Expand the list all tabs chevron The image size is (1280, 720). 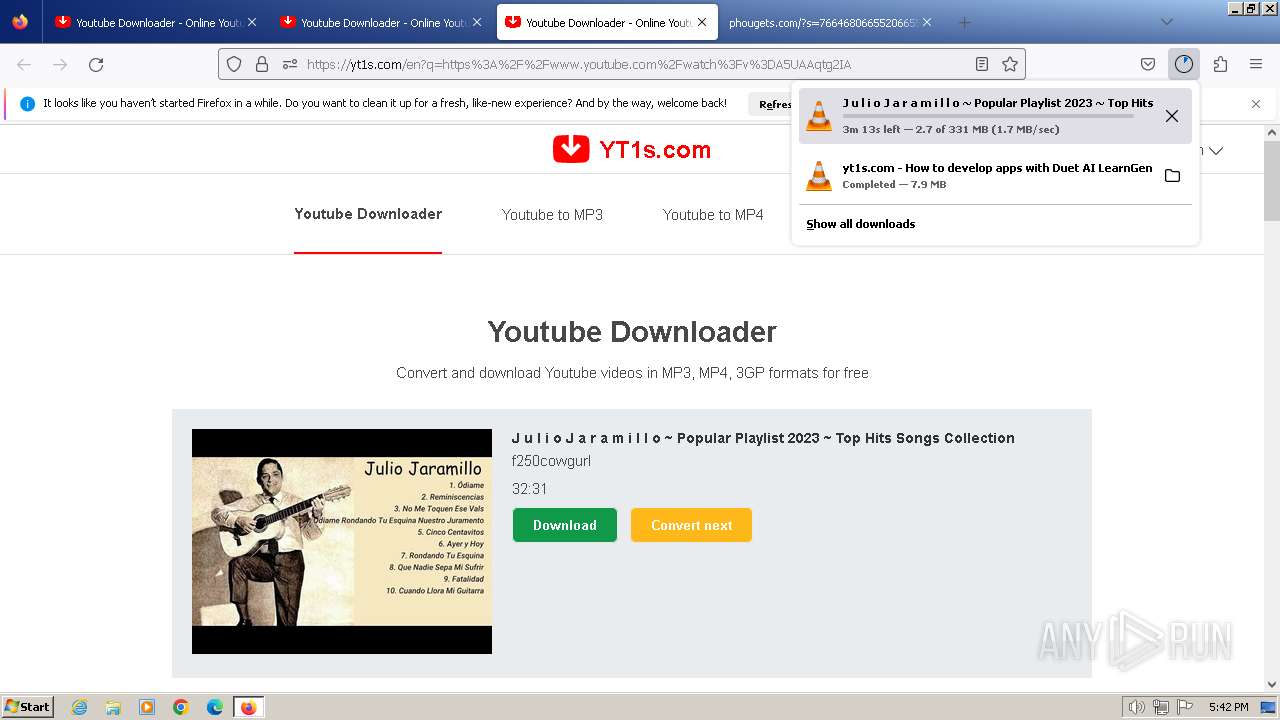point(1167,22)
